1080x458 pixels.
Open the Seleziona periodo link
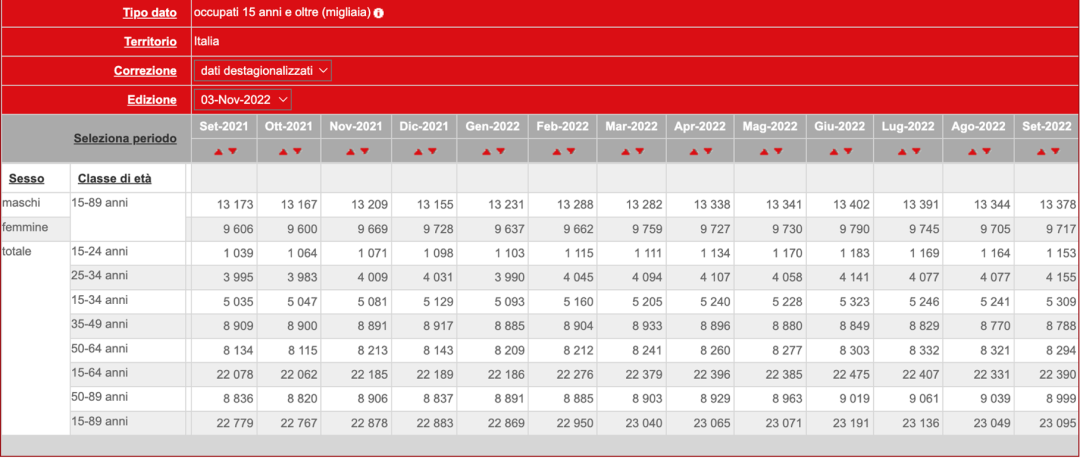tap(125, 138)
